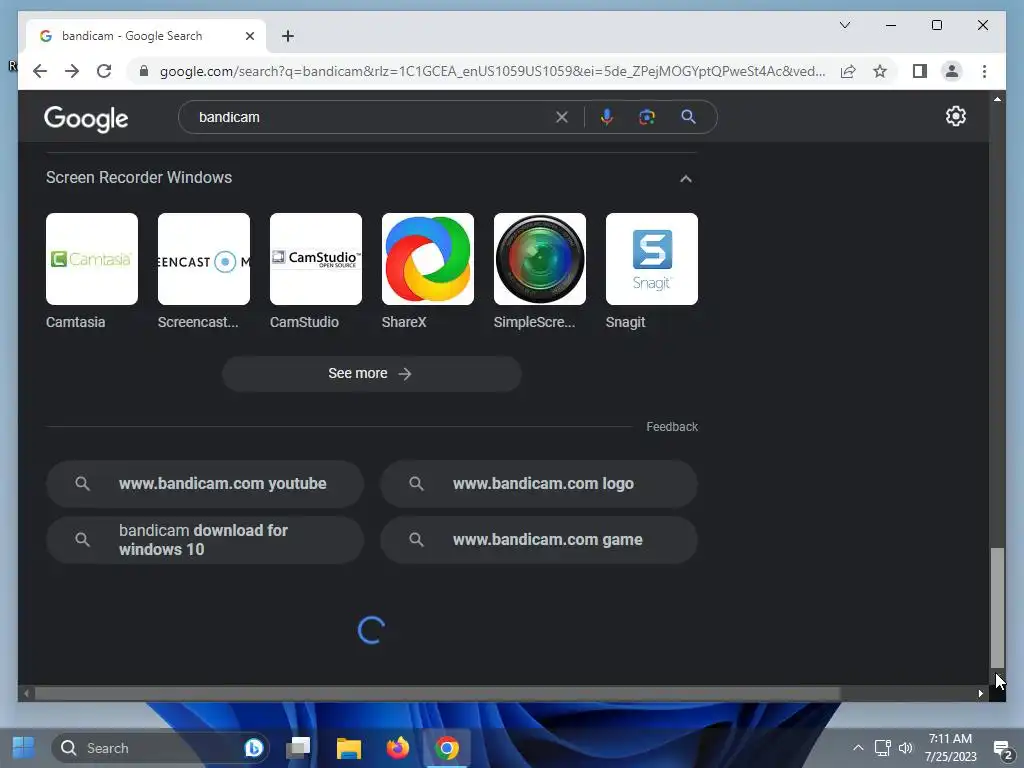
Task: Click the Snagit label
Action: 626,322
